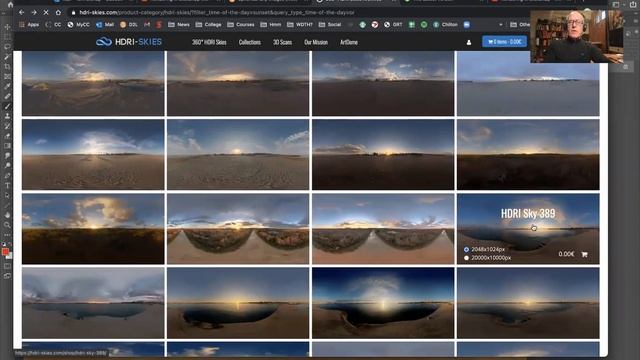Open the Mail bookmark
This screenshot has height=360, width=640.
pos(105,25)
